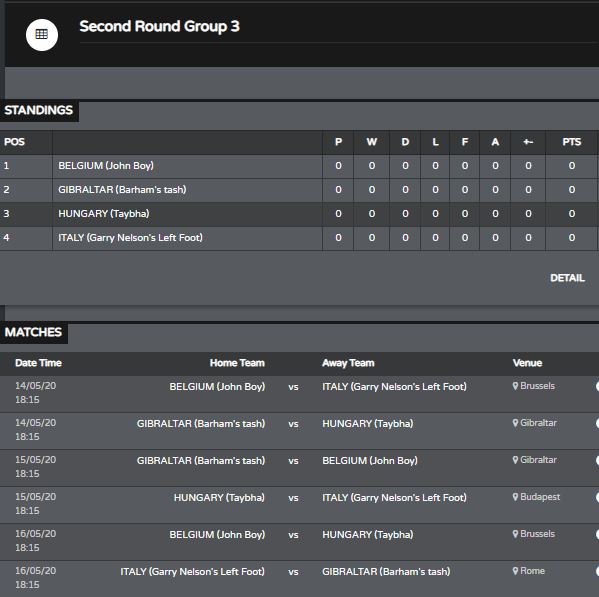Click the table grid icon beside Second Round Group 3
This screenshot has width=599, height=597.
(42, 35)
